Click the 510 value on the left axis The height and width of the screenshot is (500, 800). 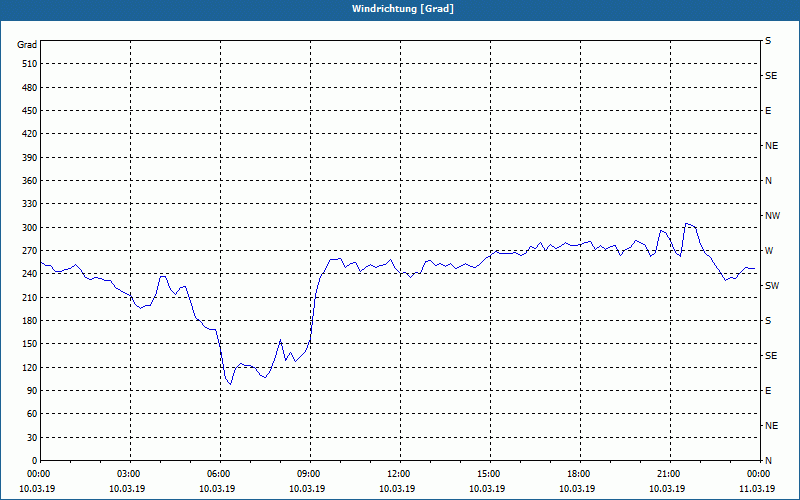click(29, 64)
